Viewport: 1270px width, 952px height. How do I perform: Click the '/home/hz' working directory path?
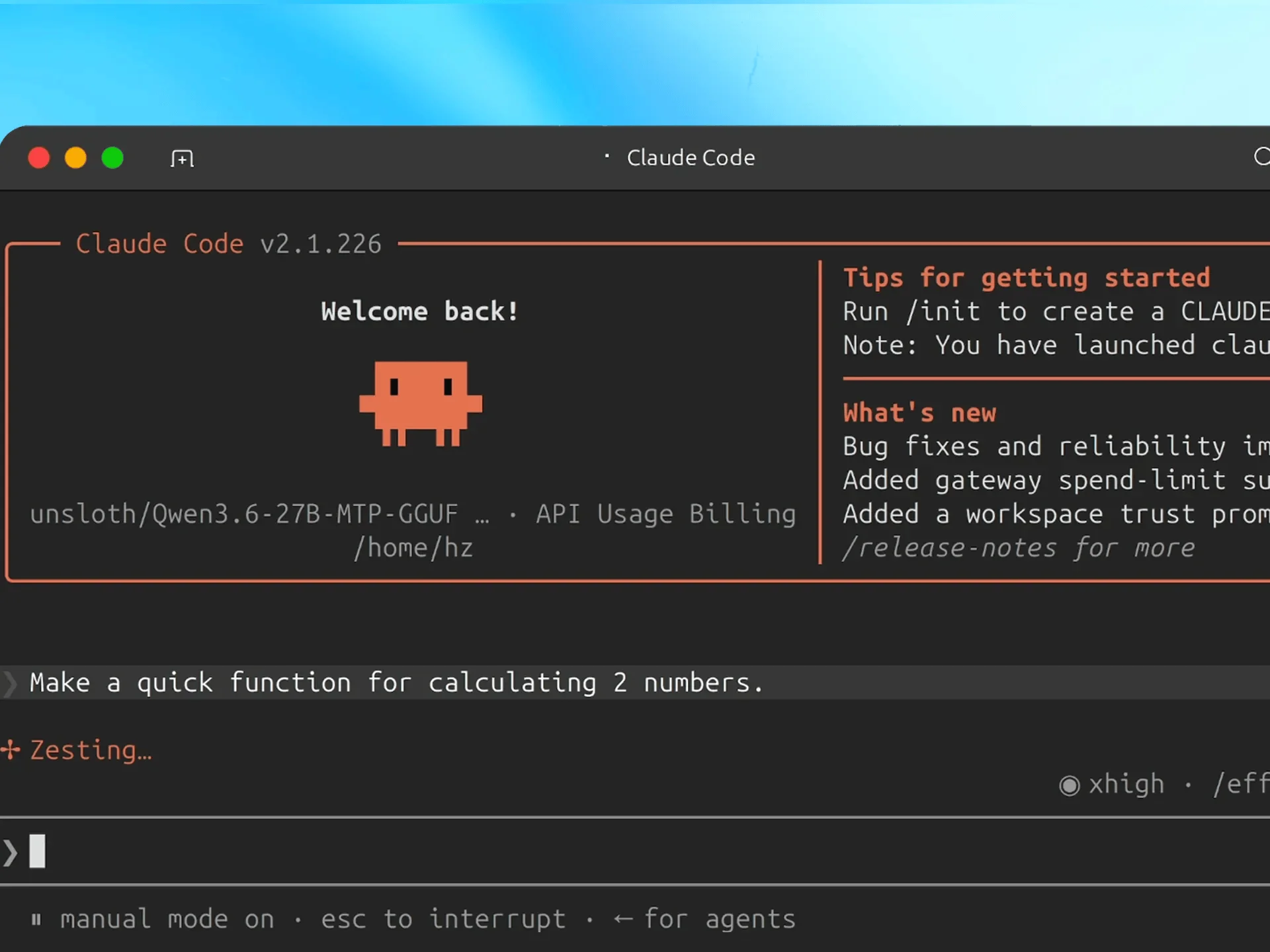[413, 548]
